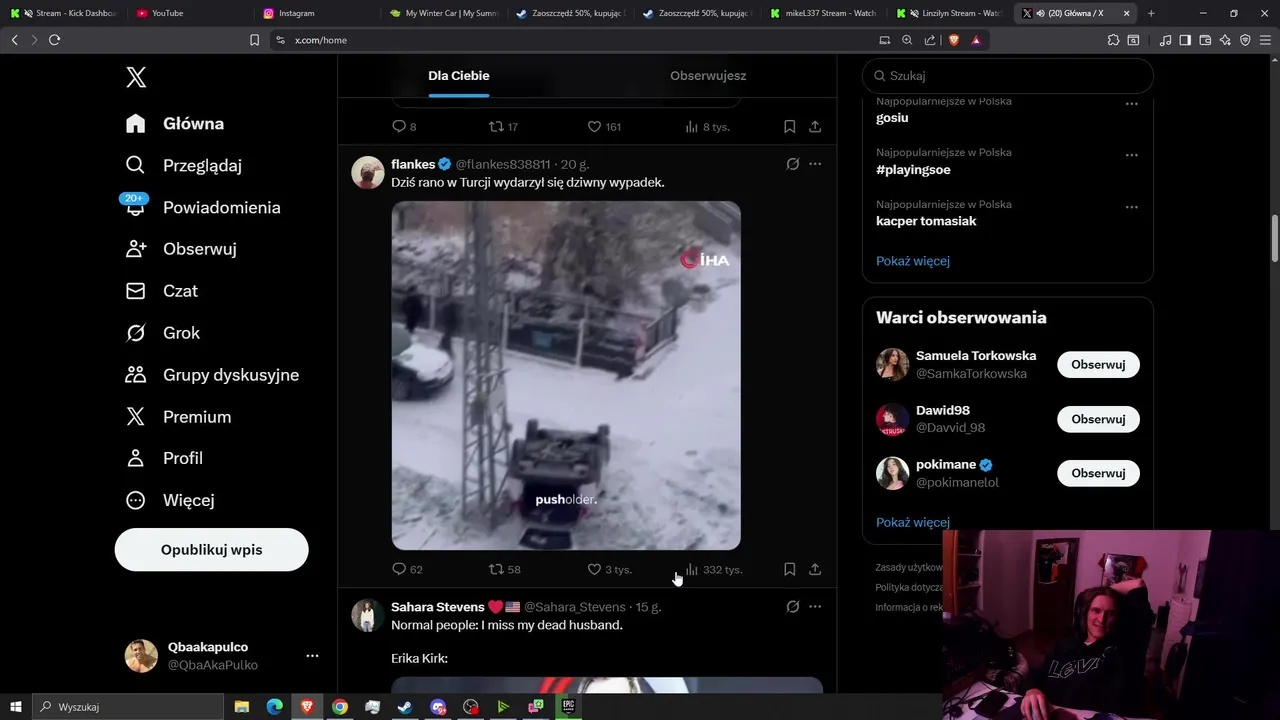Open flankes profile avatar
1280x720 pixels.
(368, 172)
